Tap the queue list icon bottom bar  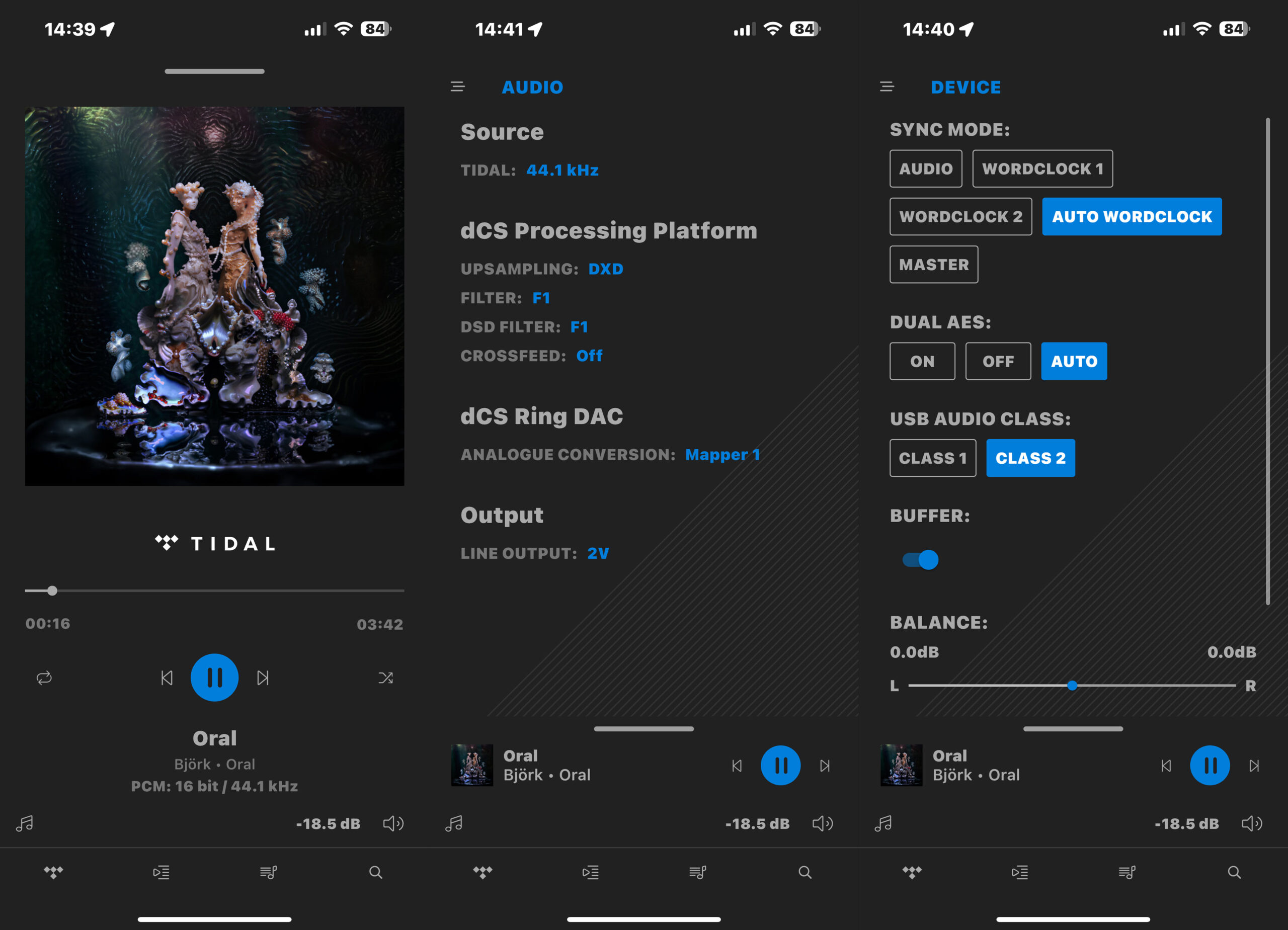click(x=160, y=870)
